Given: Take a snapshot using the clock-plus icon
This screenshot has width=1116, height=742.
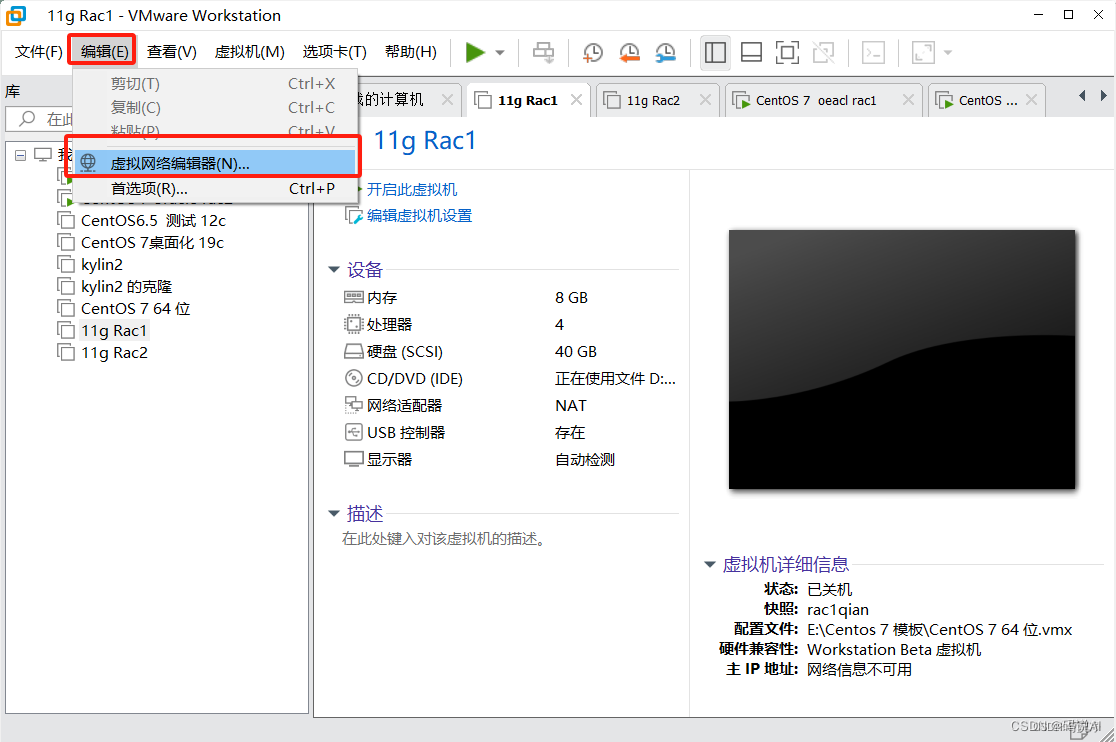Looking at the screenshot, I should click(592, 53).
